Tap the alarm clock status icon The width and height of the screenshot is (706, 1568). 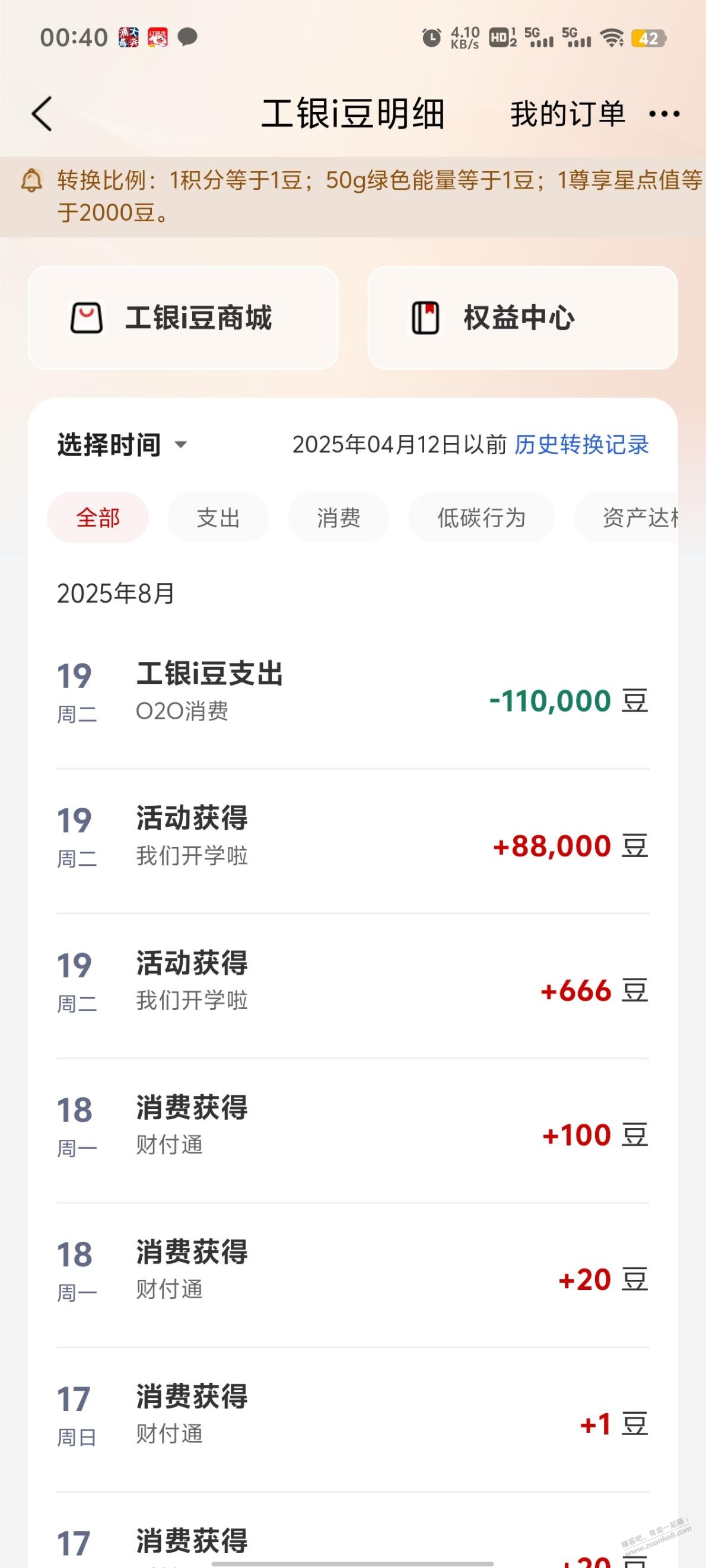[431, 39]
